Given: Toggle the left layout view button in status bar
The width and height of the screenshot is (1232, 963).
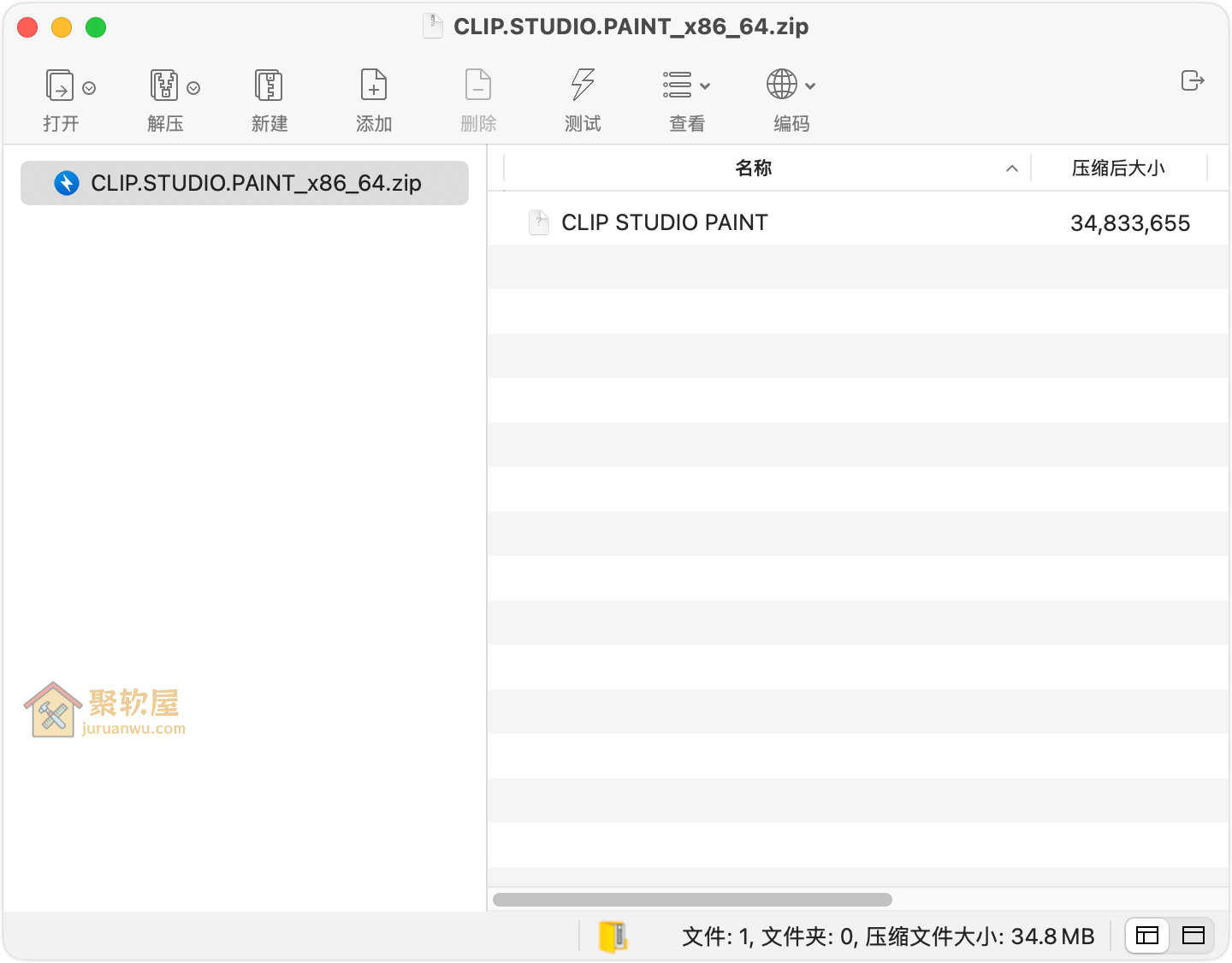Looking at the screenshot, I should pos(1146,936).
